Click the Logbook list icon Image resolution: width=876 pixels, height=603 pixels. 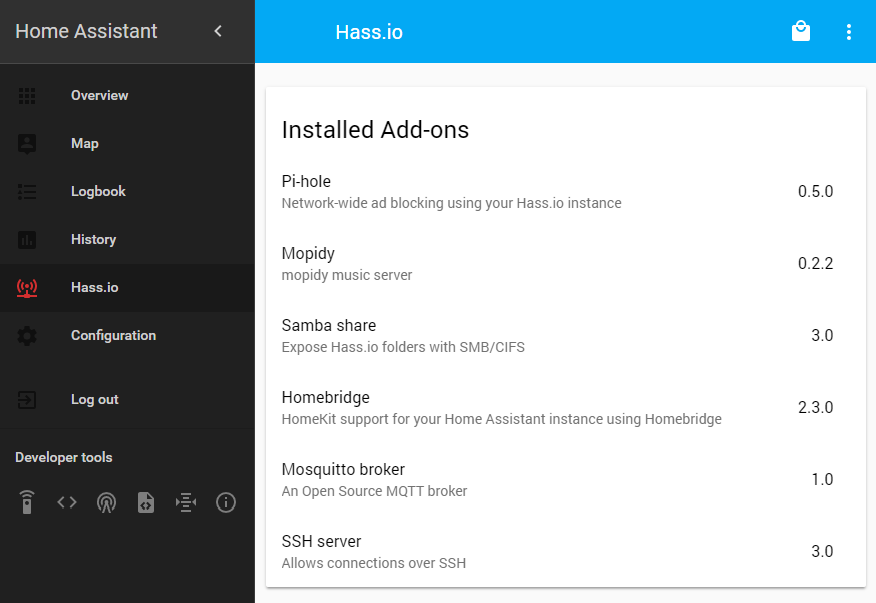pos(27,191)
